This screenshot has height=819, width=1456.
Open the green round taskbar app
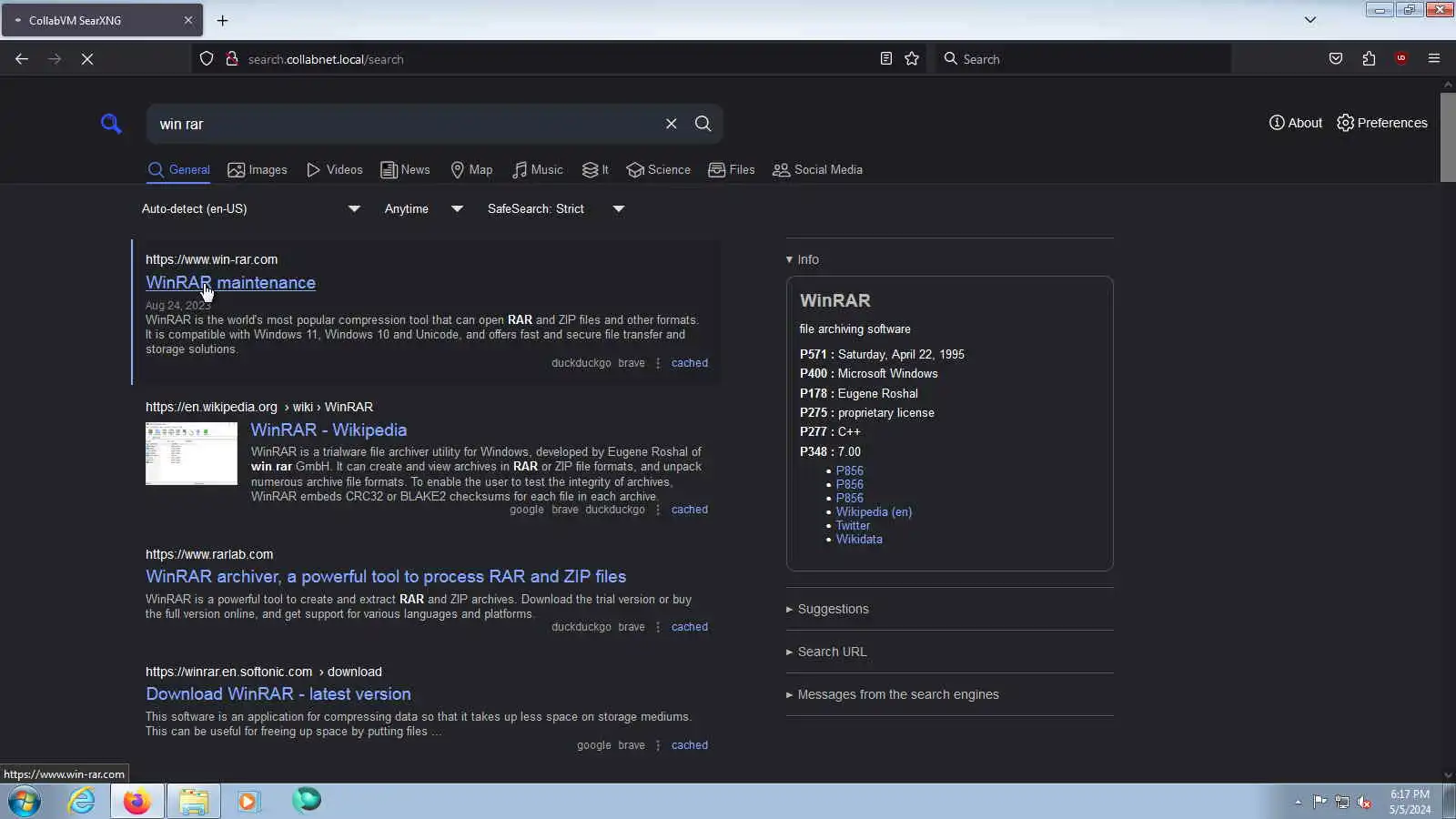tap(307, 800)
